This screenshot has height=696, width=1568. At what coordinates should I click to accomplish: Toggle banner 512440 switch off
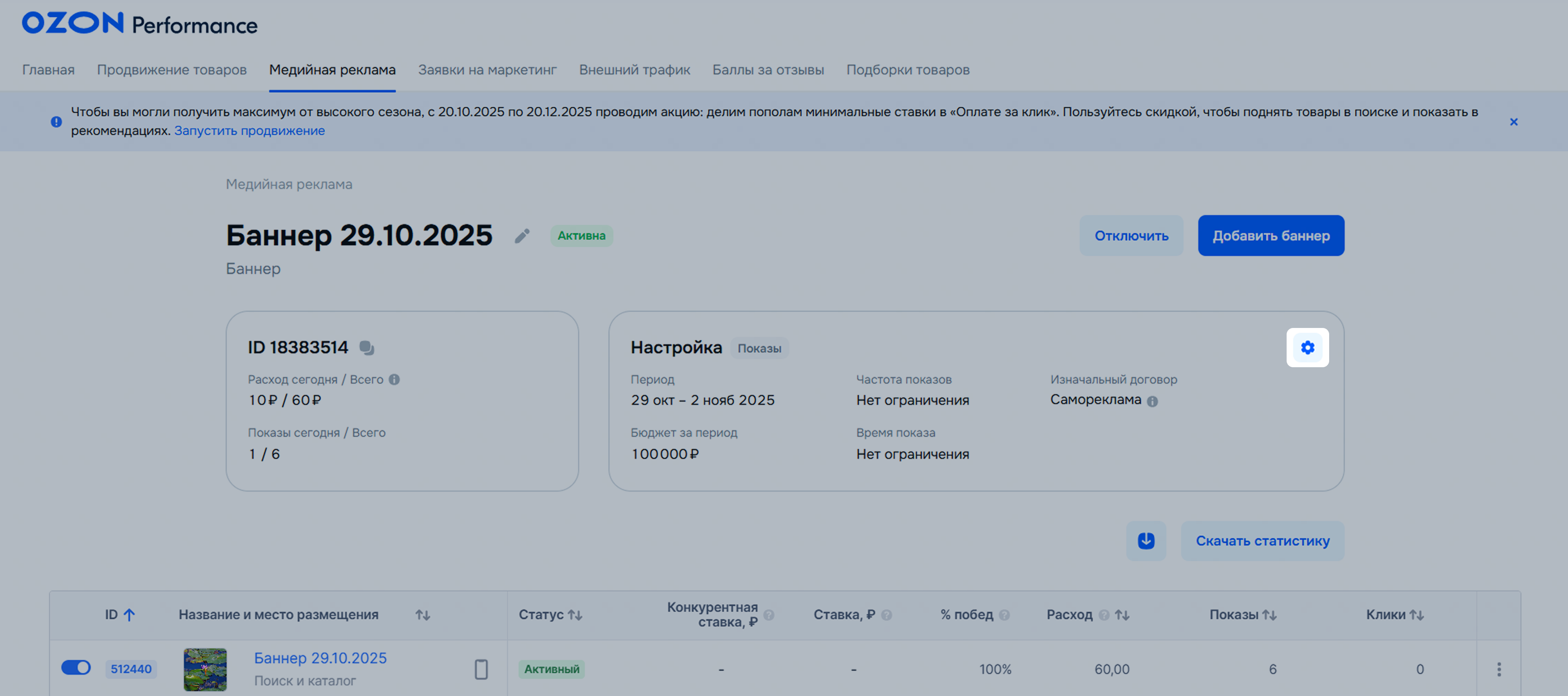tap(76, 667)
